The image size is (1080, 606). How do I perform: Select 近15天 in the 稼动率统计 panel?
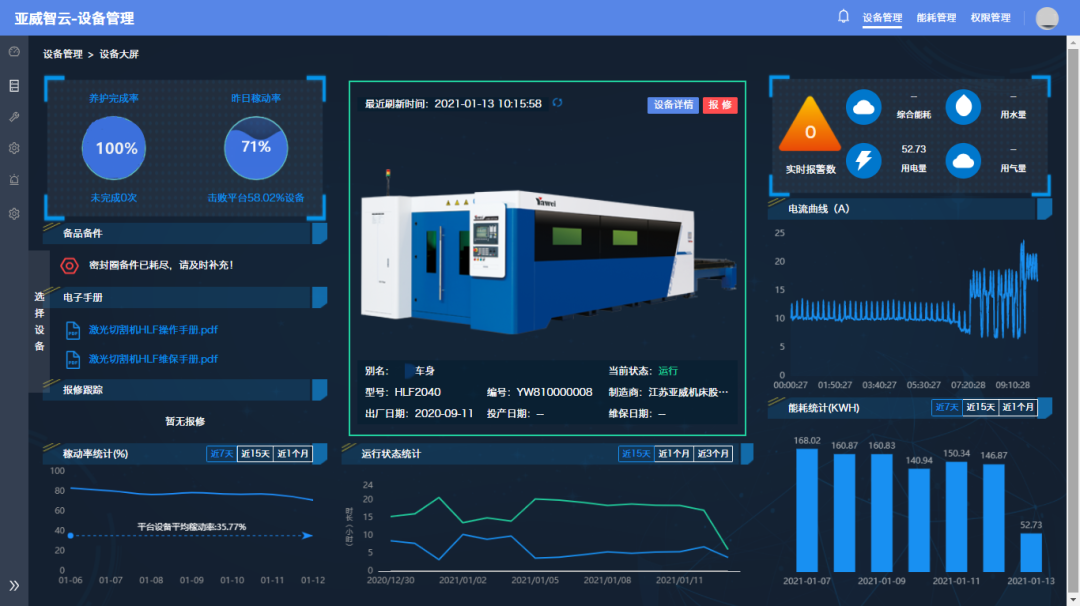click(255, 454)
